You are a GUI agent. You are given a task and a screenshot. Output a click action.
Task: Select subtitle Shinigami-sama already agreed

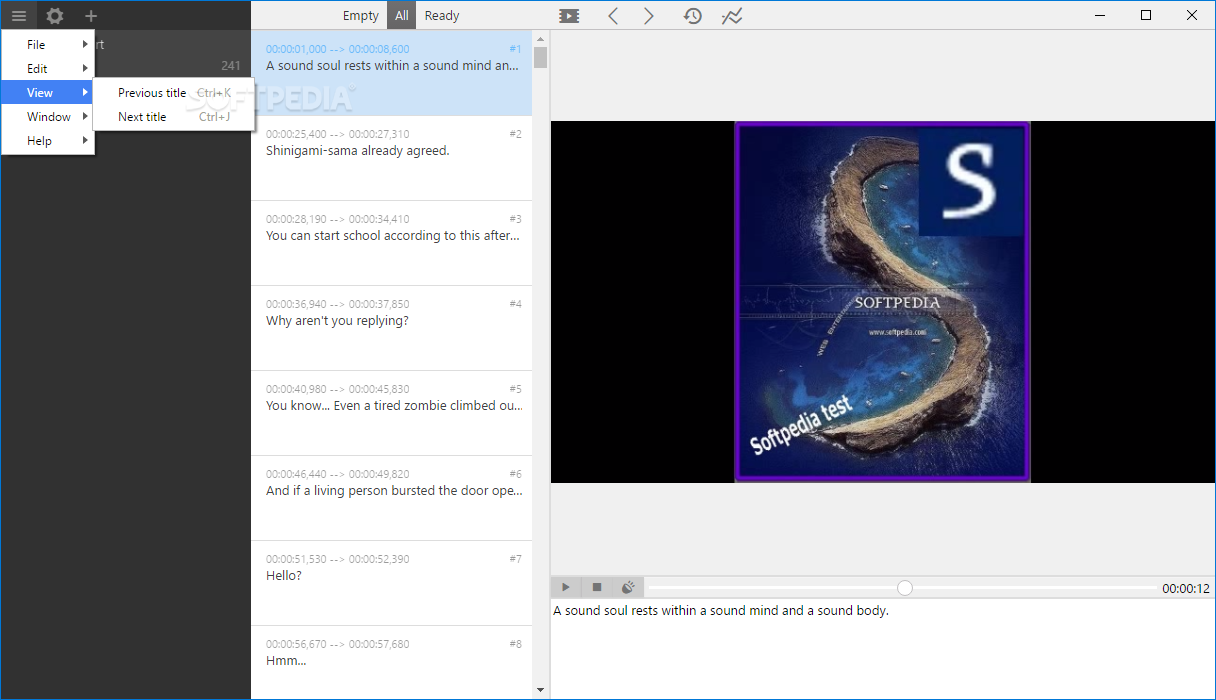point(391,158)
